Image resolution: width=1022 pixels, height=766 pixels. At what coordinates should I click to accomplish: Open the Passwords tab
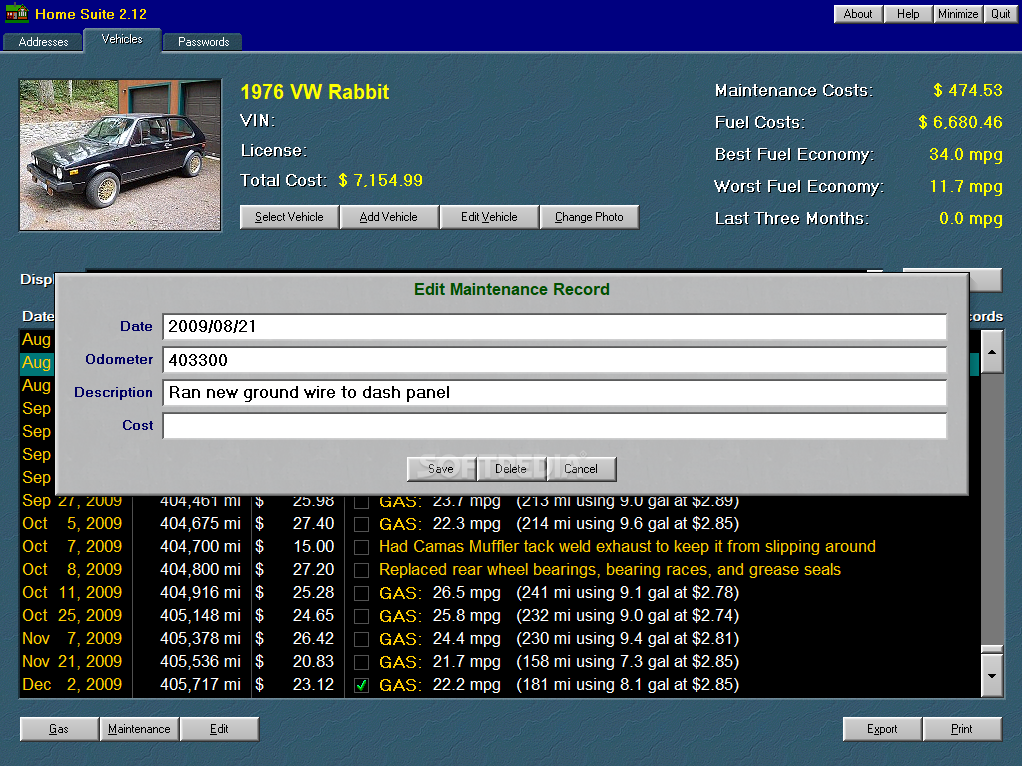(x=203, y=42)
